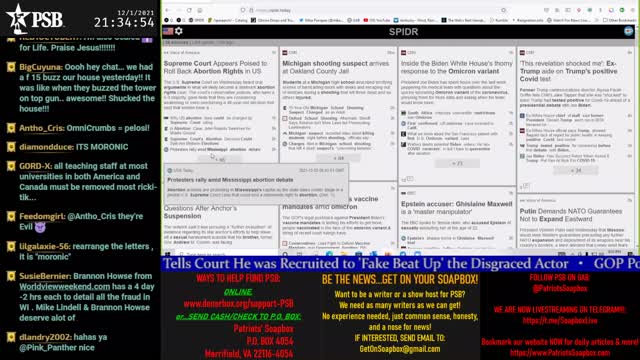Click the browser back arrow
Image resolution: width=640 pixels, height=360 pixels.
point(168,10)
